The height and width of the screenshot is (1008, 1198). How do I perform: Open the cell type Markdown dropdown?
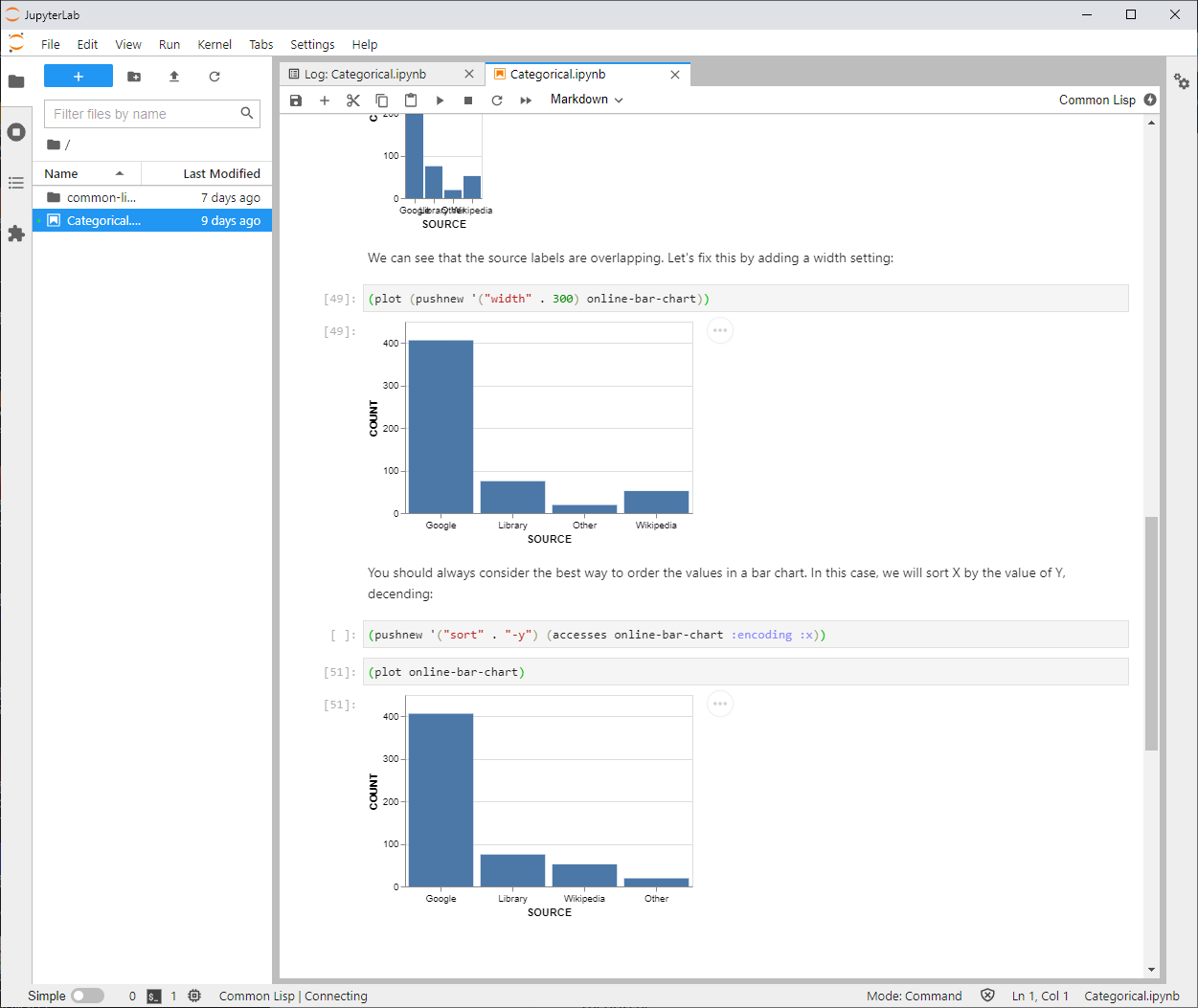click(586, 100)
